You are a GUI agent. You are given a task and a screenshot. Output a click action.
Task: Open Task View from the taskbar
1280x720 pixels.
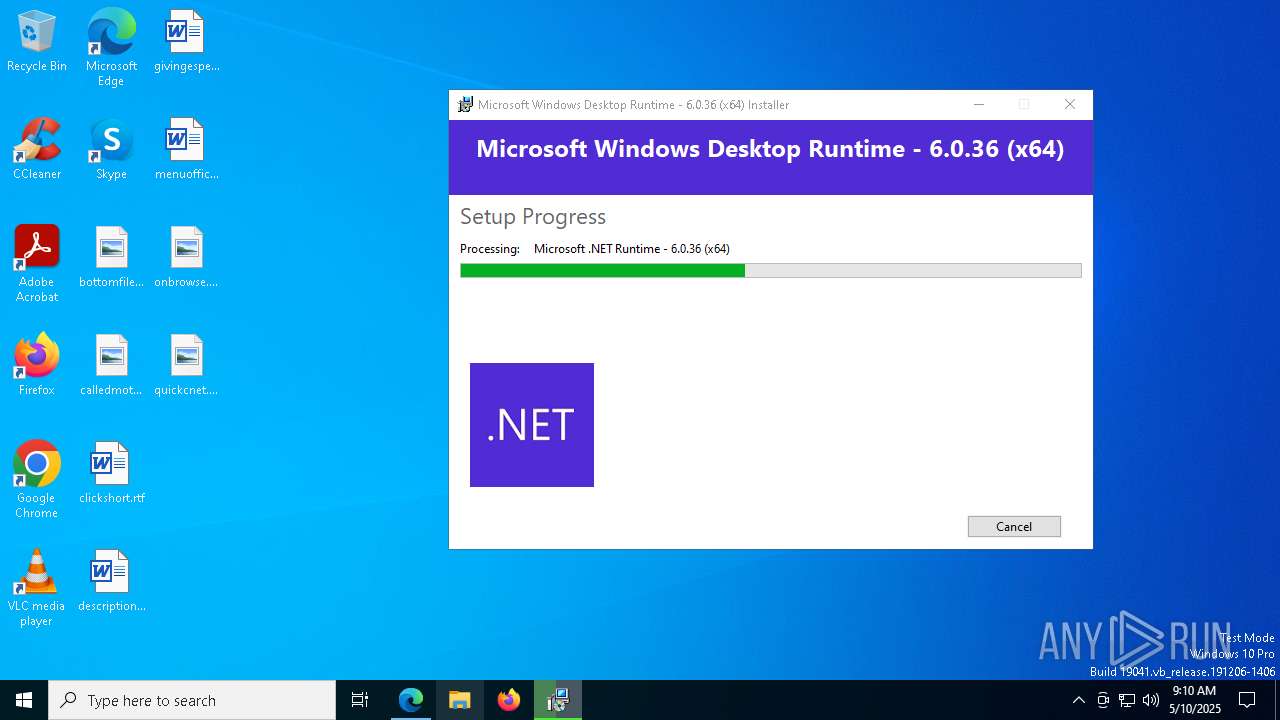[x=360, y=700]
